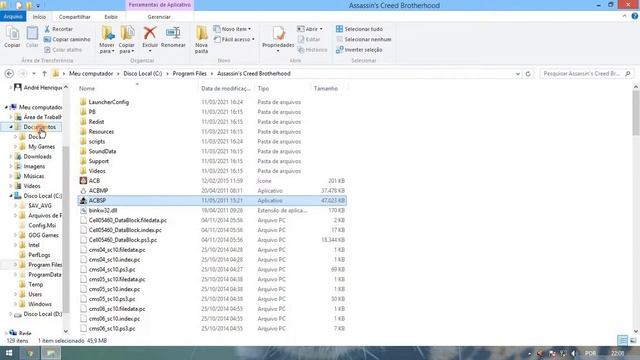Collapse the ribbon with the chevron
Viewport: 640px width, 360px height.
click(x=624, y=16)
